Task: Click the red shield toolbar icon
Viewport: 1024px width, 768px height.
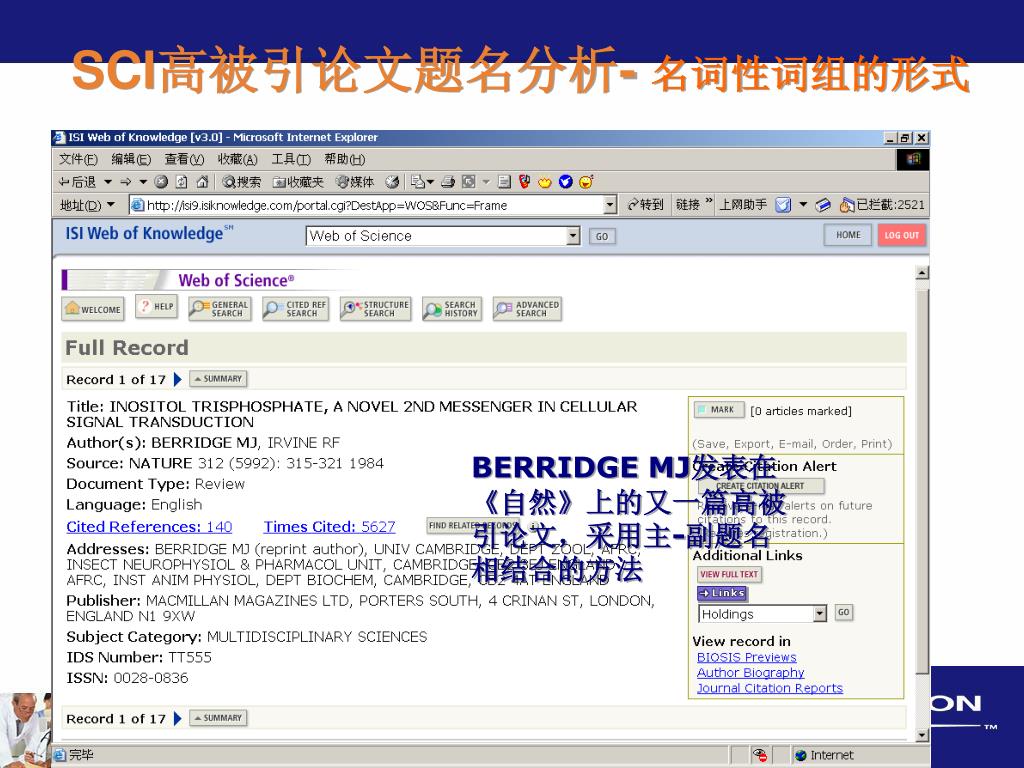Action: 524,182
